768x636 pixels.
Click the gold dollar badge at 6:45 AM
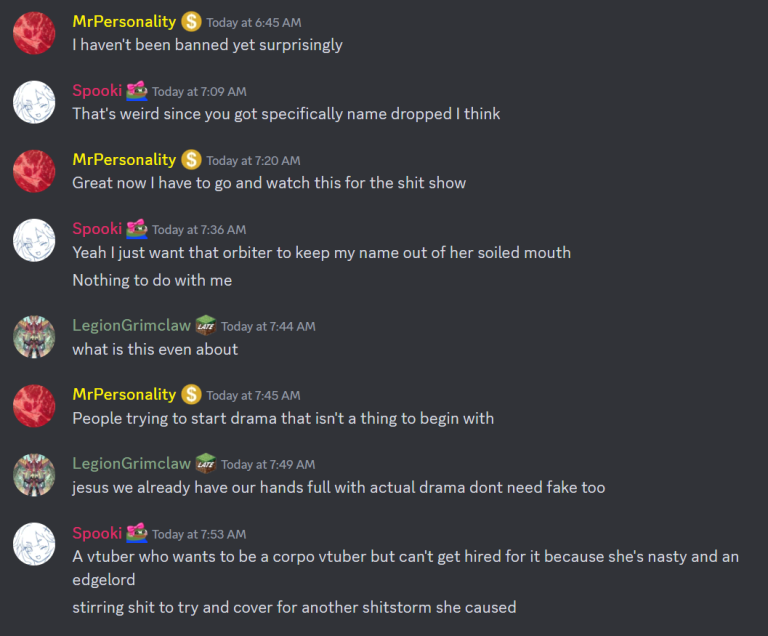(x=191, y=22)
